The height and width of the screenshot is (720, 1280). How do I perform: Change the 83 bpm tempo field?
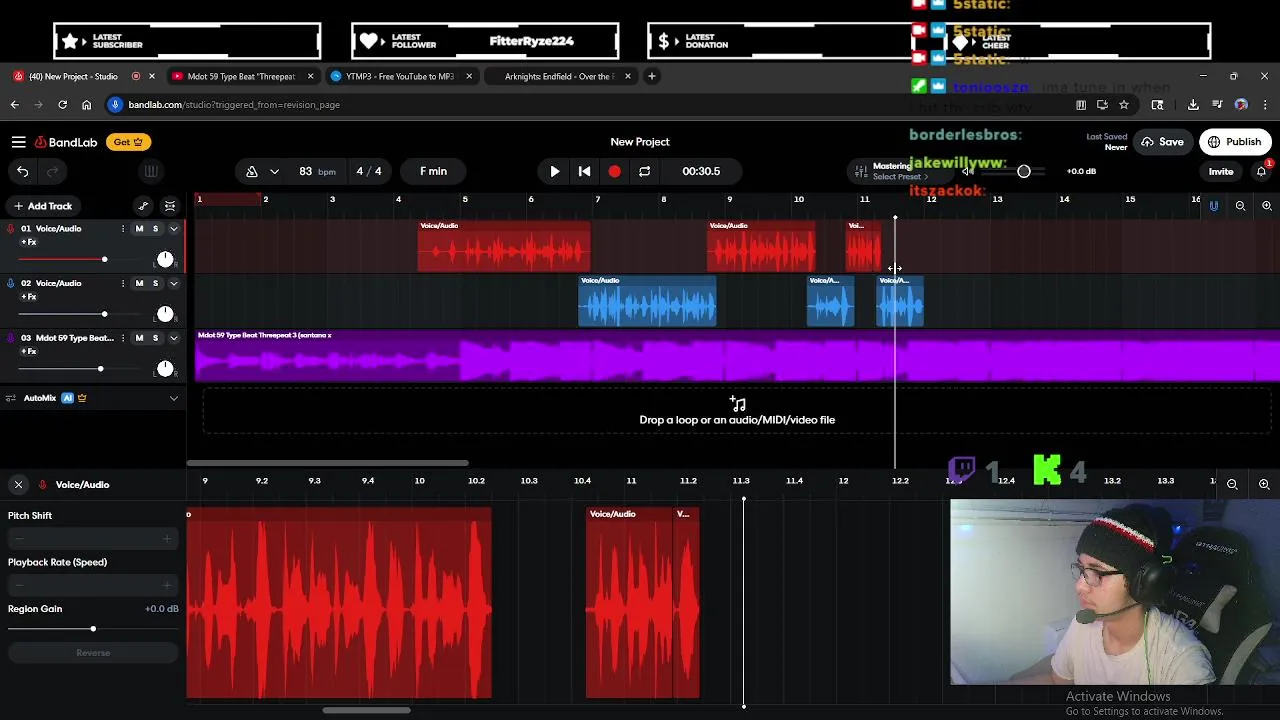[317, 171]
